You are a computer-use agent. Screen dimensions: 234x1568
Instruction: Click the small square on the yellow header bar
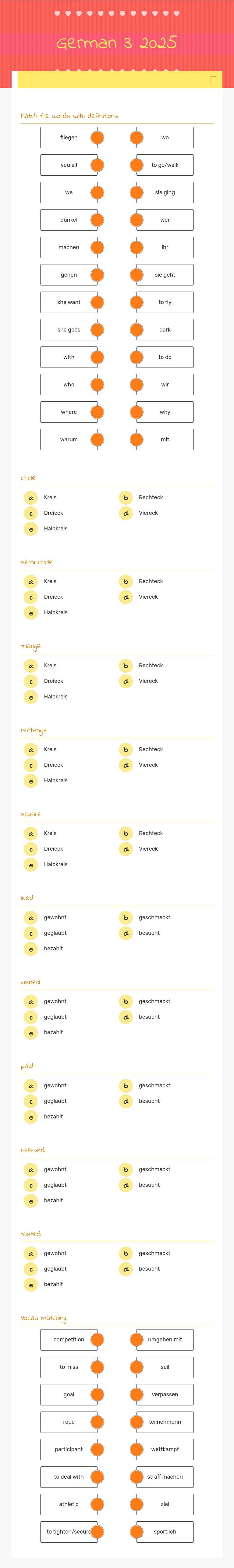[213, 79]
